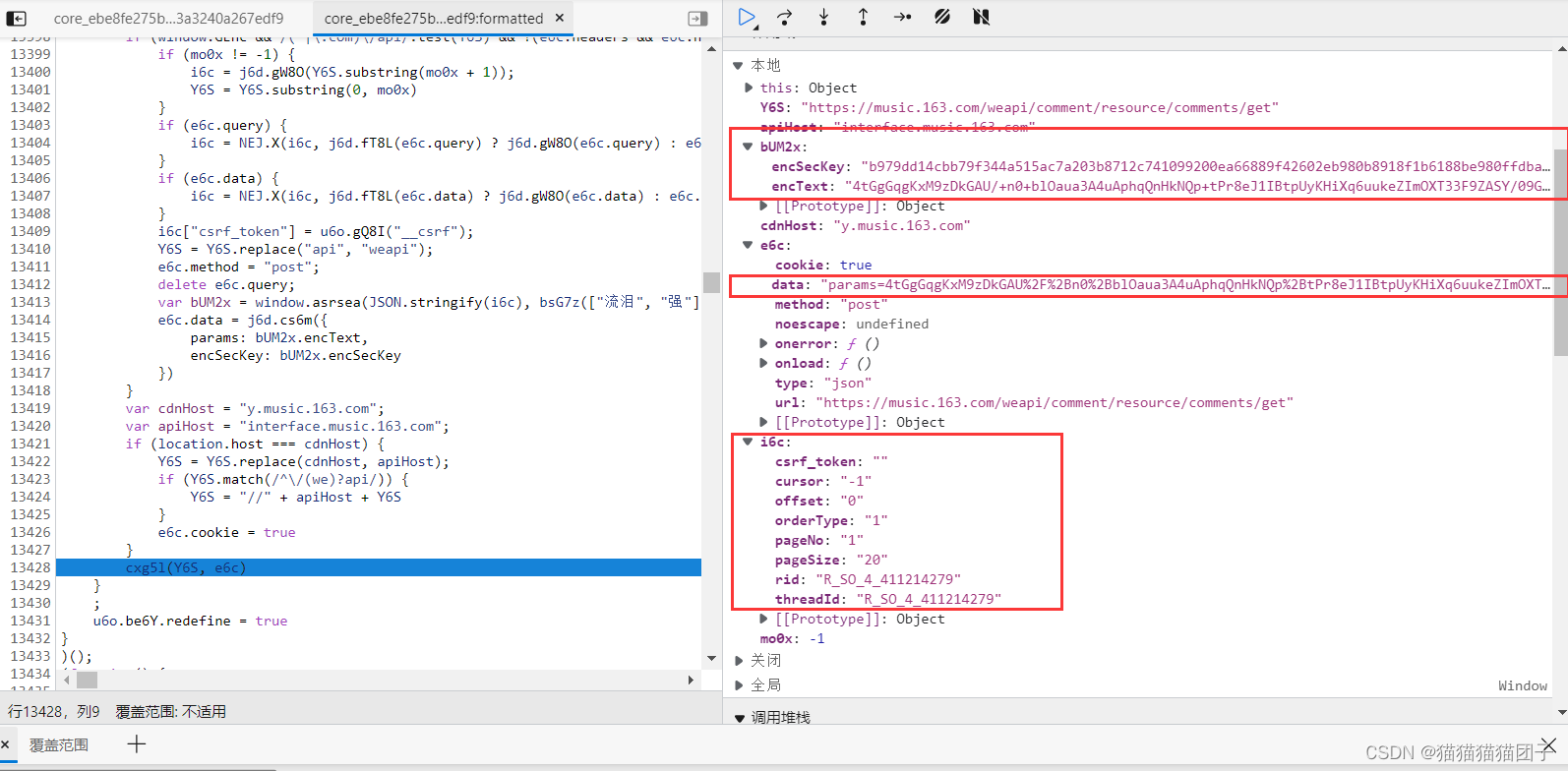Screen dimensions: 1568x771
Task: Toggle pause on exceptions
Action: pos(981,17)
